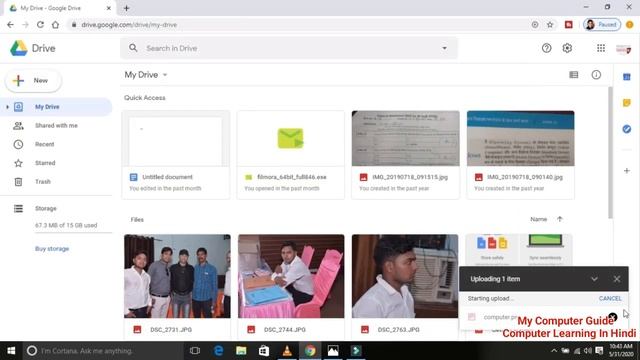Image resolution: width=640 pixels, height=360 pixels.
Task: Switch to list layout view
Action: click(x=573, y=75)
